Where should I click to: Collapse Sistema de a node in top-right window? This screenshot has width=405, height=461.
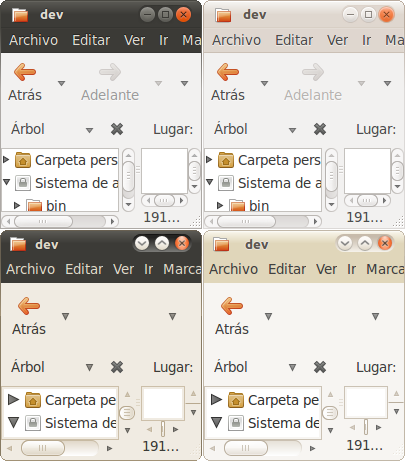tap(209, 182)
